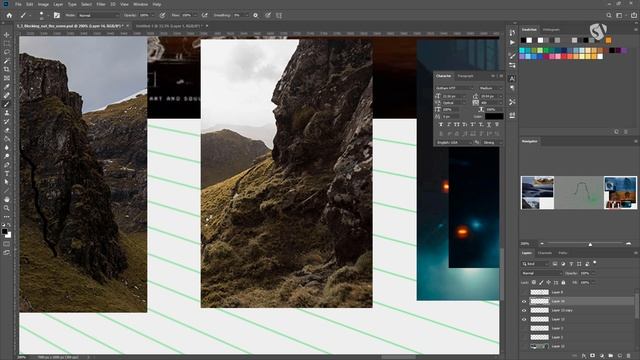Create a new layer
640x360 pixels.
point(620,356)
